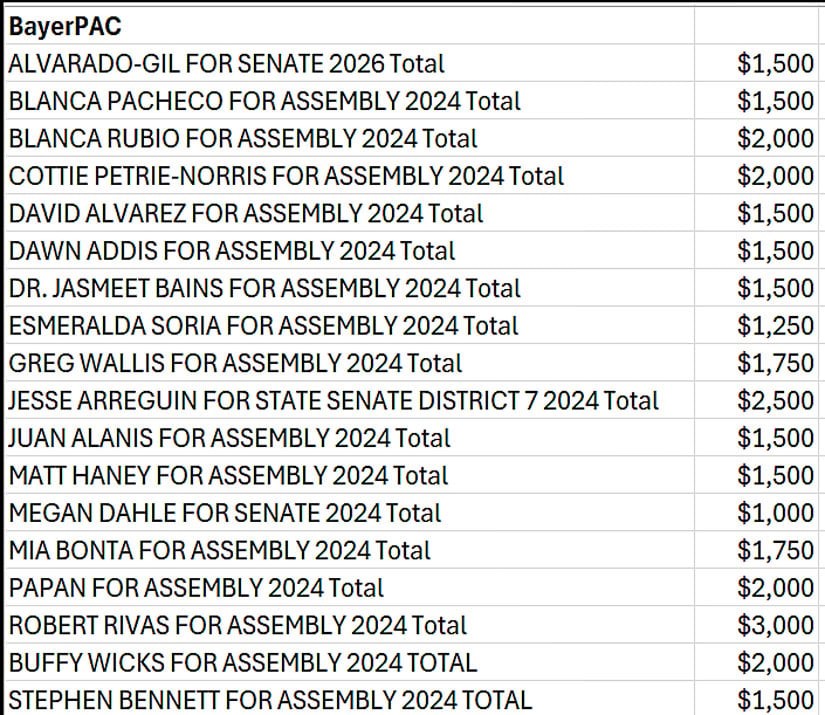The image size is (825, 715).
Task: Select the ROBERT RIVAS $3,000 amount cell
Action: coord(759,625)
